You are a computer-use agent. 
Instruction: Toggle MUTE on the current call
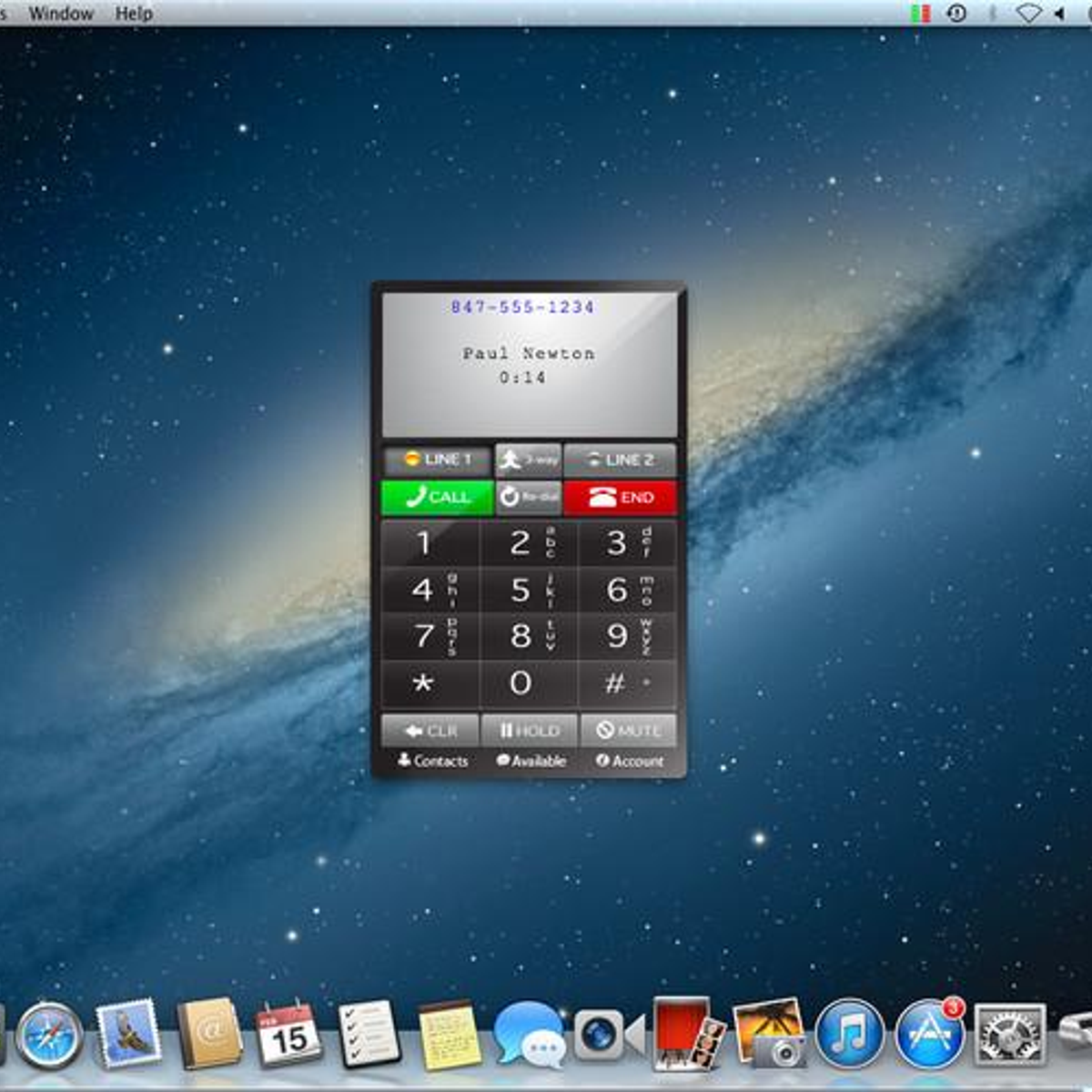click(628, 731)
